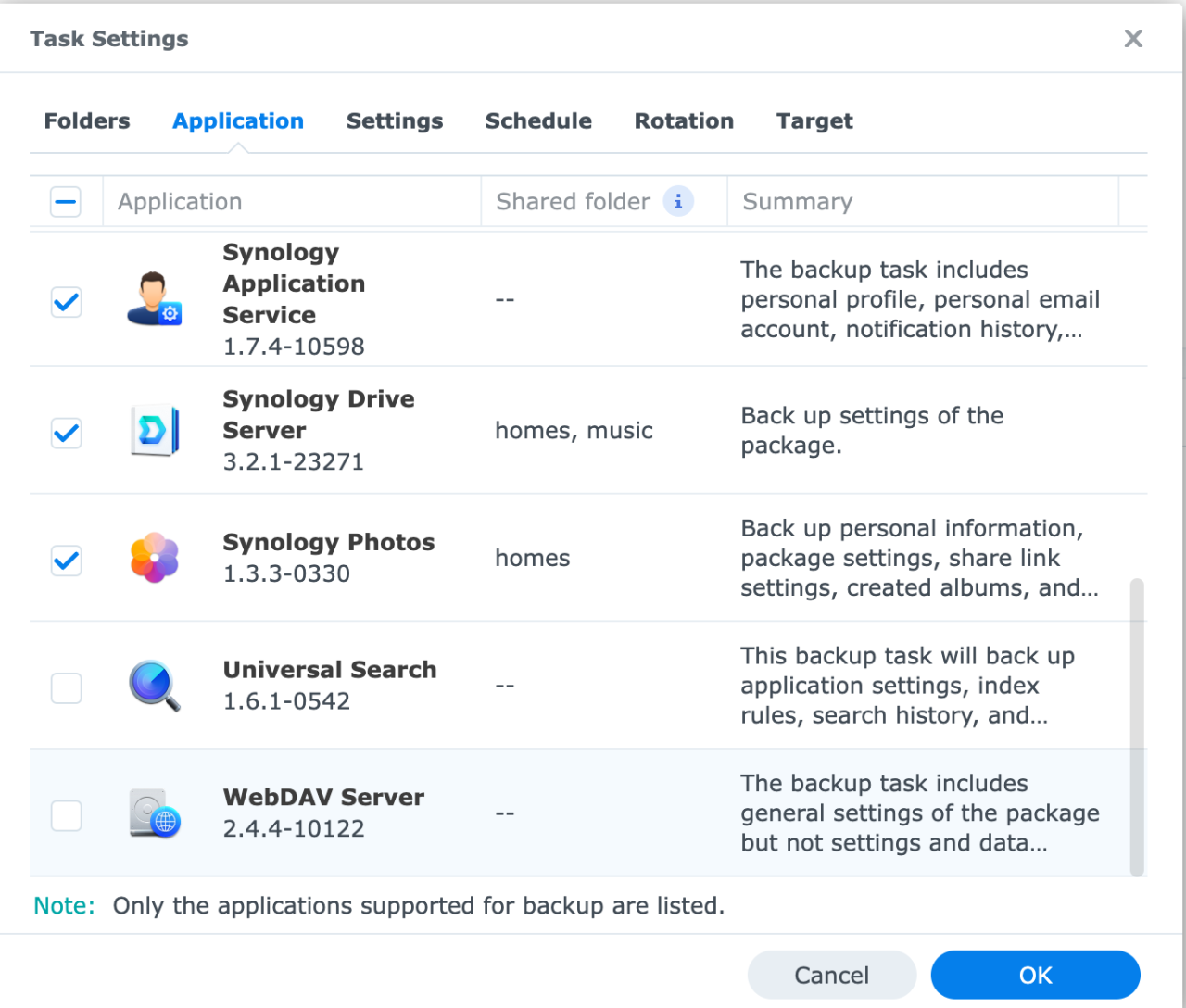Uncheck Synology Photos from the backup task
This screenshot has height=1008, width=1186.
click(x=66, y=560)
